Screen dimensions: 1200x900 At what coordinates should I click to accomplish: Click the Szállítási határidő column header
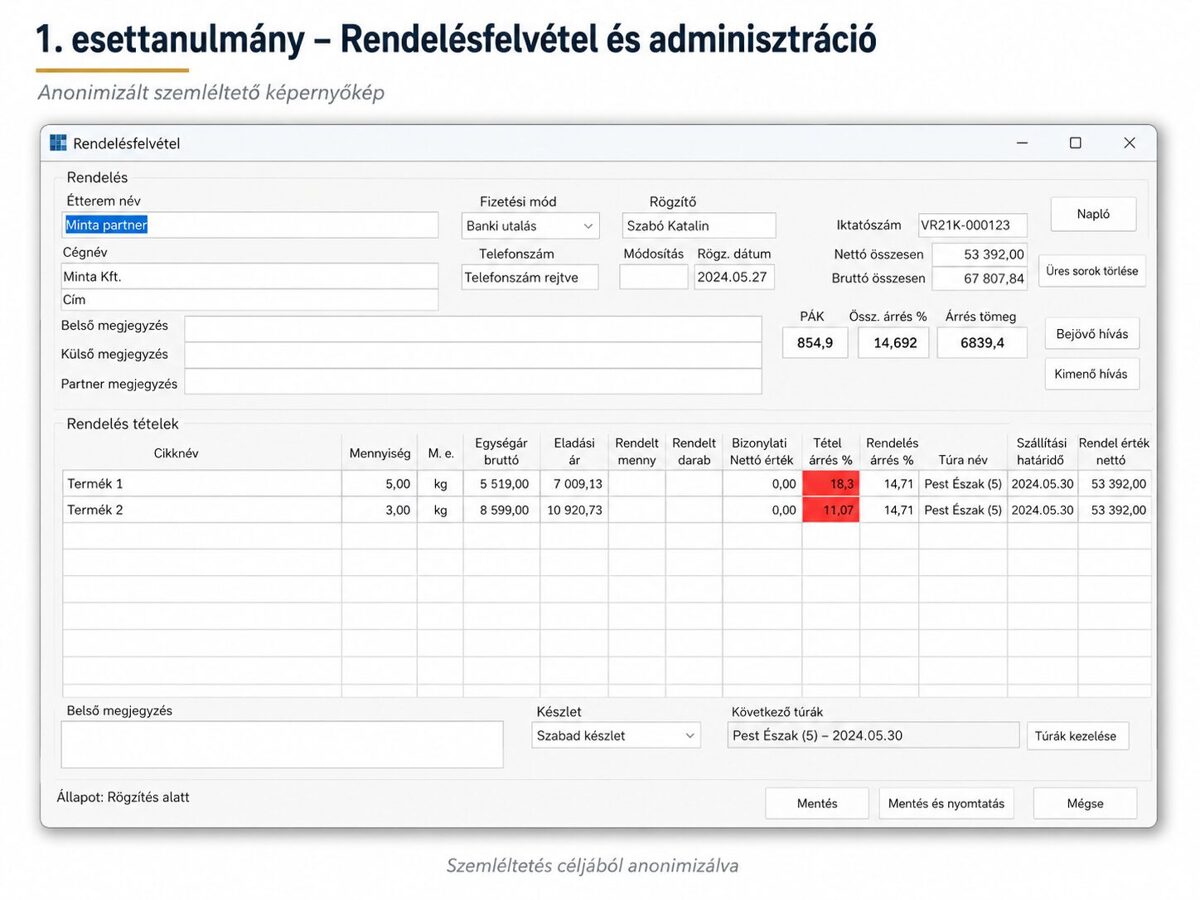pyautogui.click(x=1042, y=452)
